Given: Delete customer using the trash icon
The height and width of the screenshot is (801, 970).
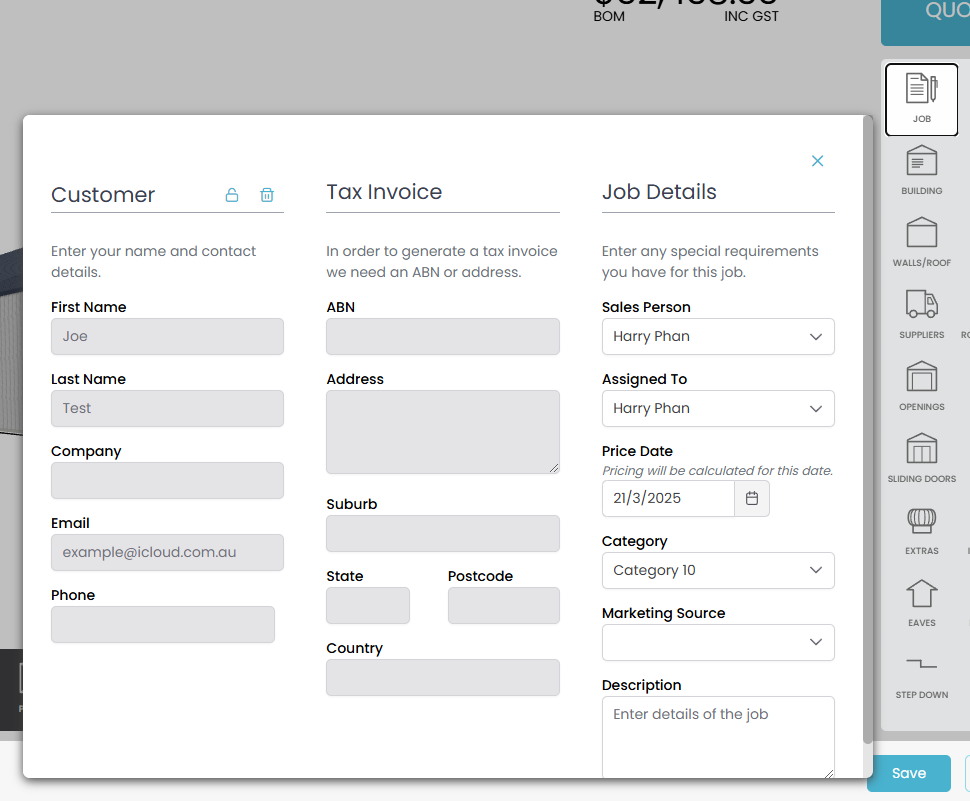Looking at the screenshot, I should pos(267,195).
